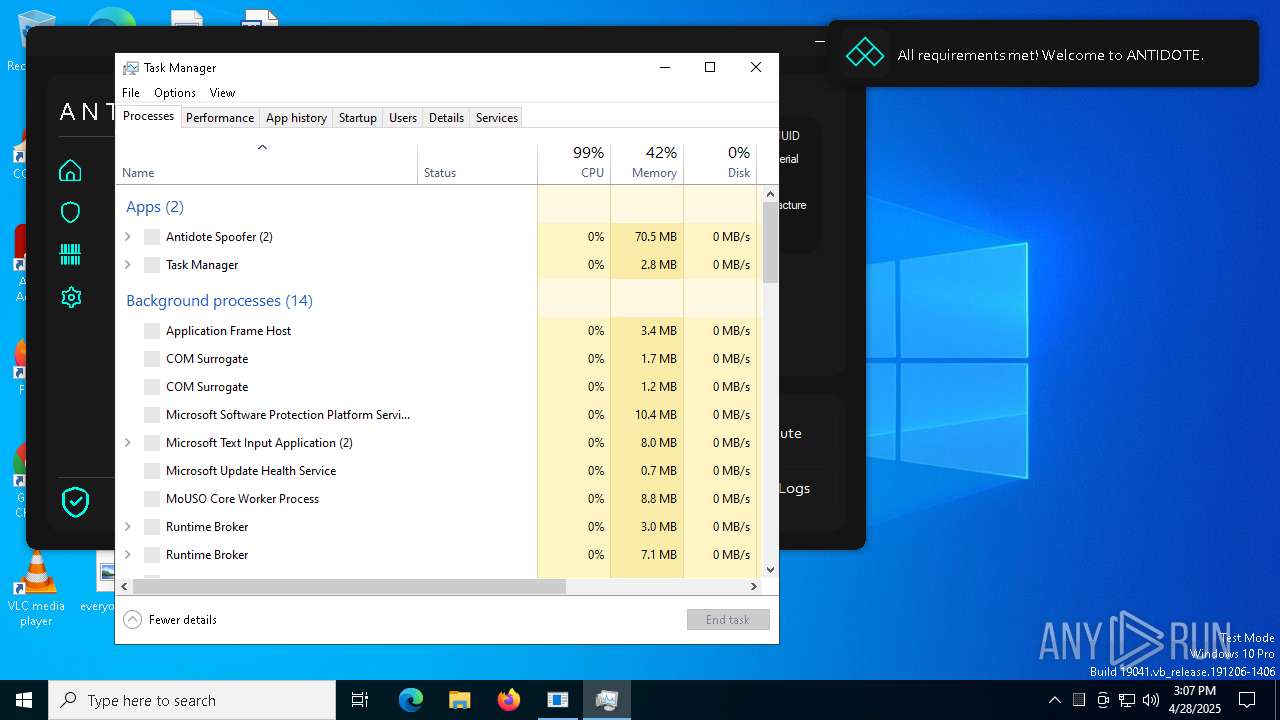Show hidden system tray icons

(1054, 700)
